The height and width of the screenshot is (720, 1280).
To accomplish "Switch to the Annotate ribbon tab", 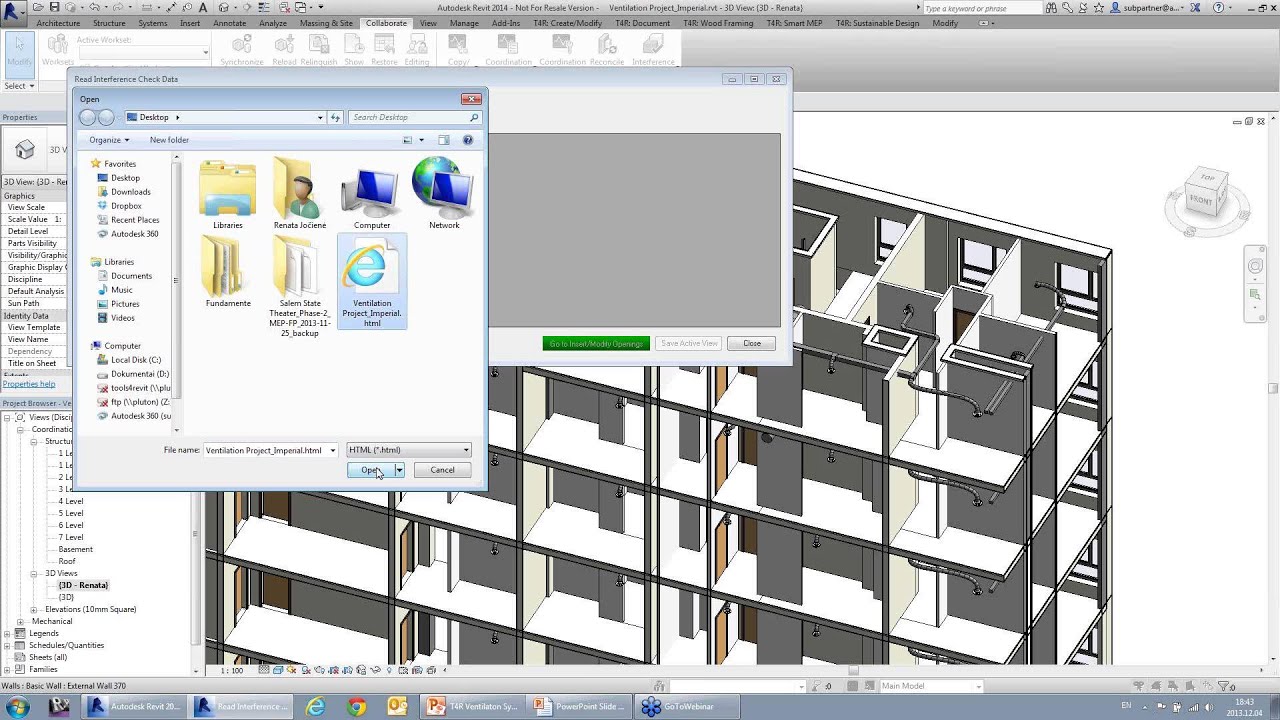I will (230, 23).
